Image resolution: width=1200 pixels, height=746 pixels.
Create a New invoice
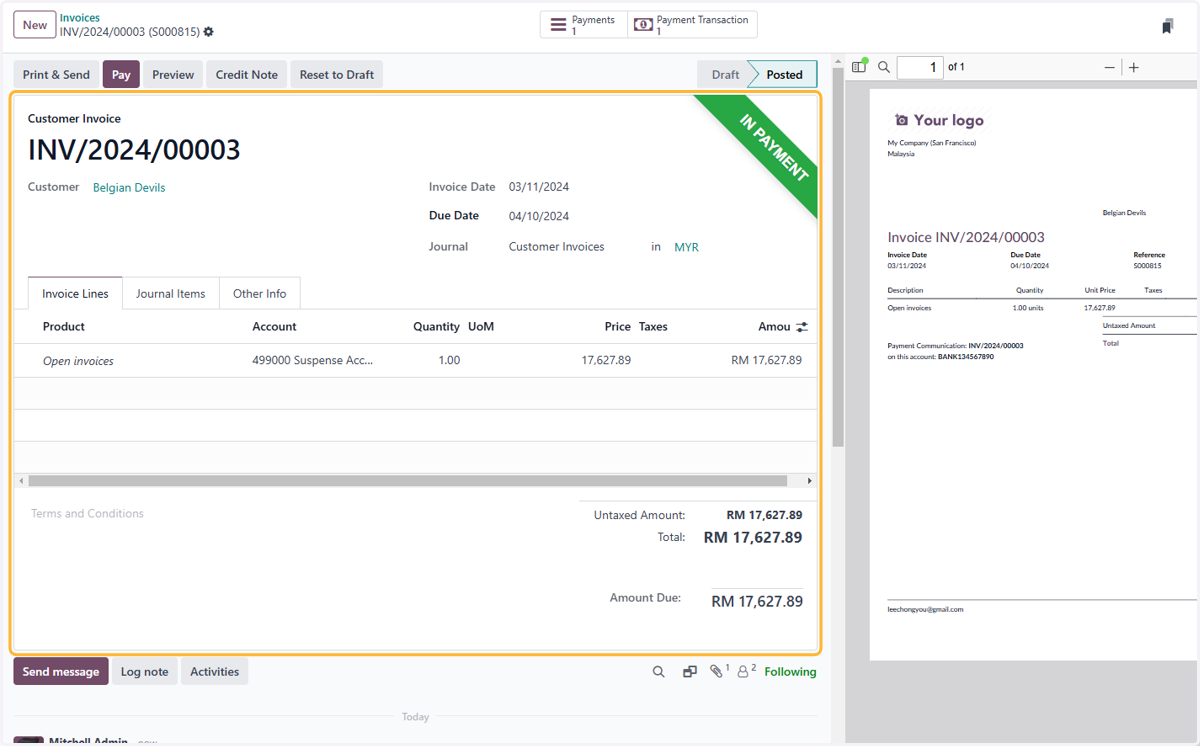[x=35, y=25]
